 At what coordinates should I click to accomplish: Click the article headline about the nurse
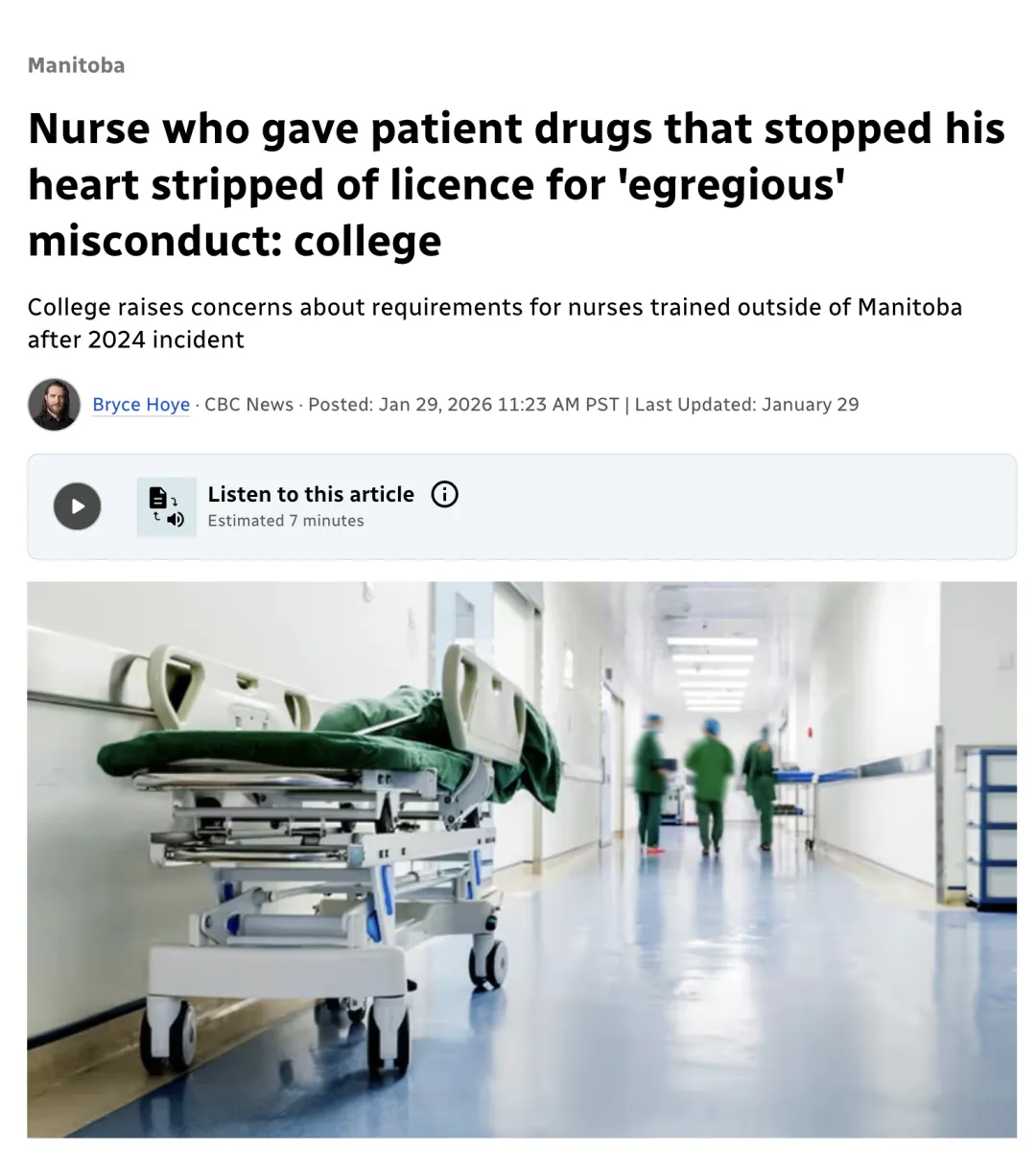coord(516,184)
